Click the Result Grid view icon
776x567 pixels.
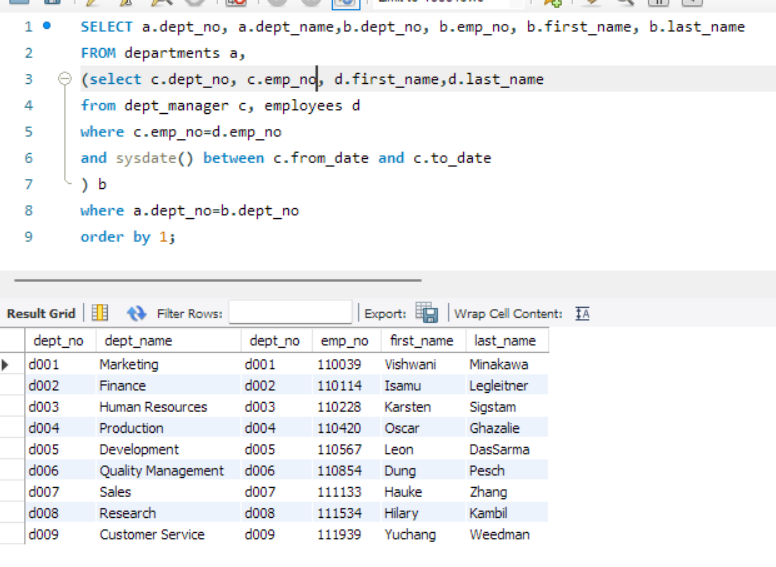point(100,313)
